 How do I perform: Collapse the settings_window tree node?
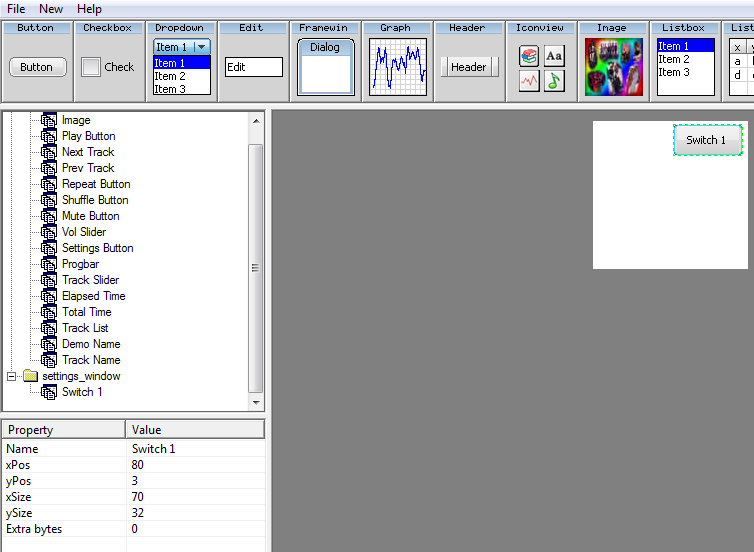point(12,376)
